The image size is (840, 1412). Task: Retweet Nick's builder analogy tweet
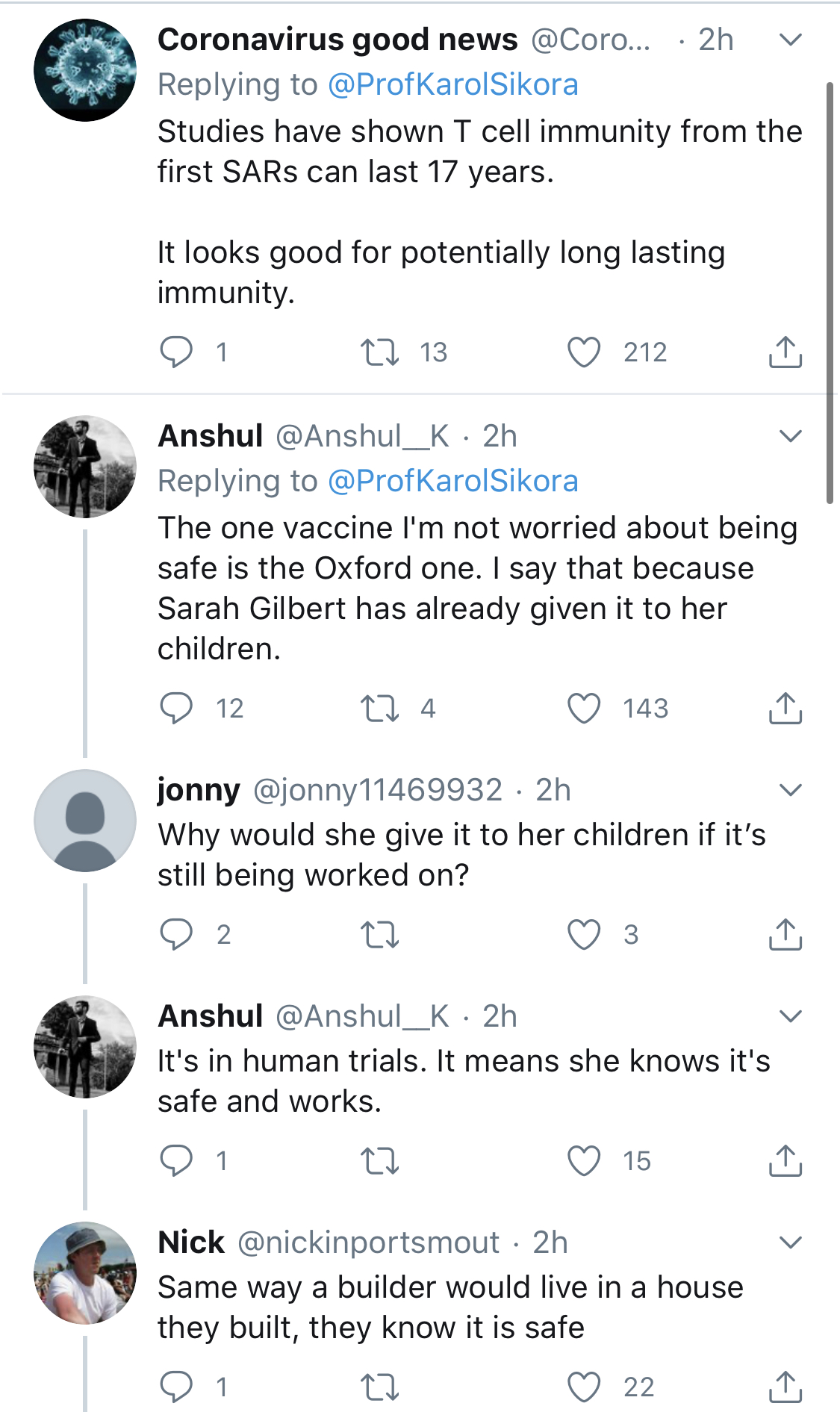(x=379, y=1387)
